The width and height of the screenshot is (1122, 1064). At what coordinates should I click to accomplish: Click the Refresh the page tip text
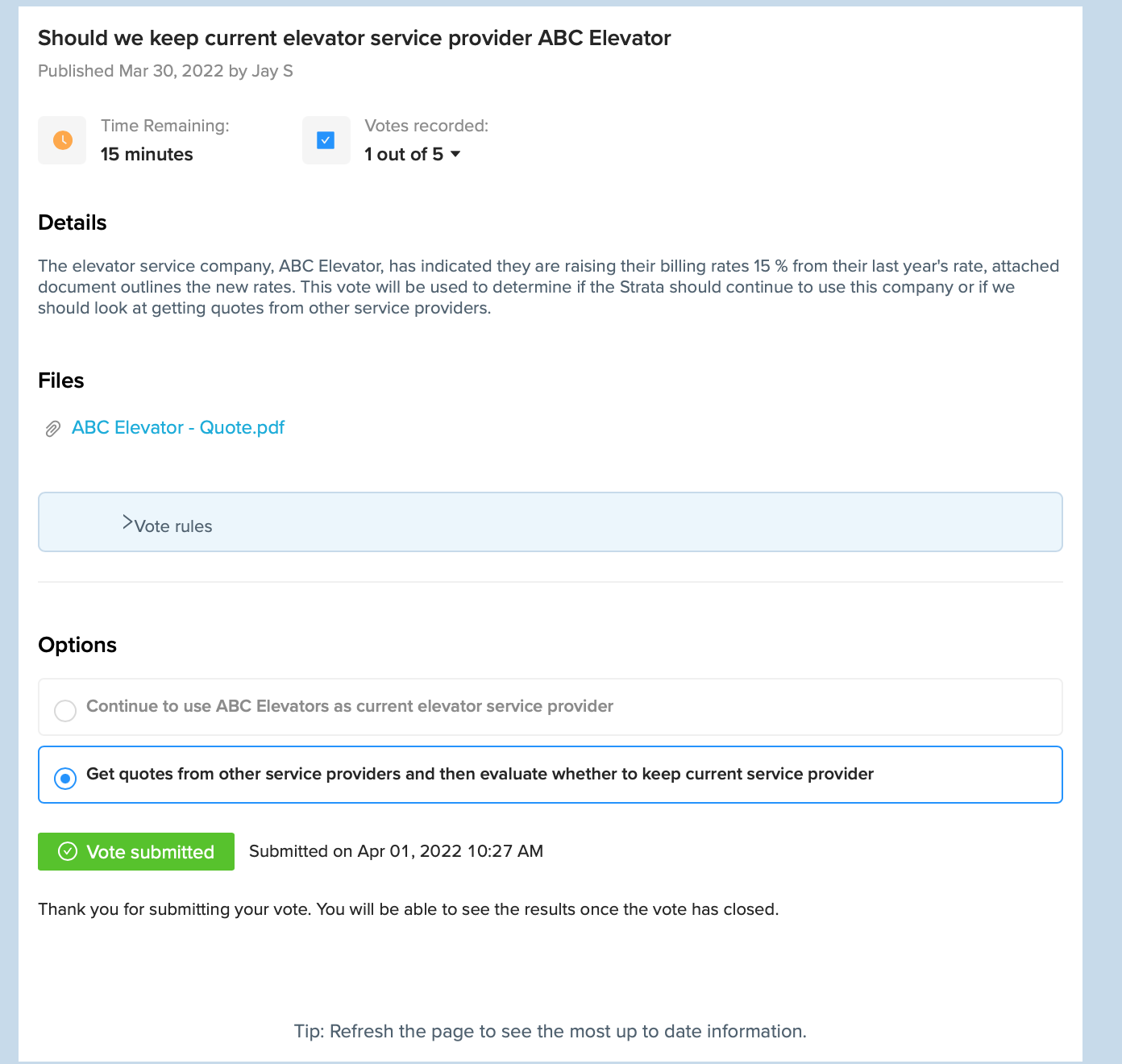(x=551, y=1031)
